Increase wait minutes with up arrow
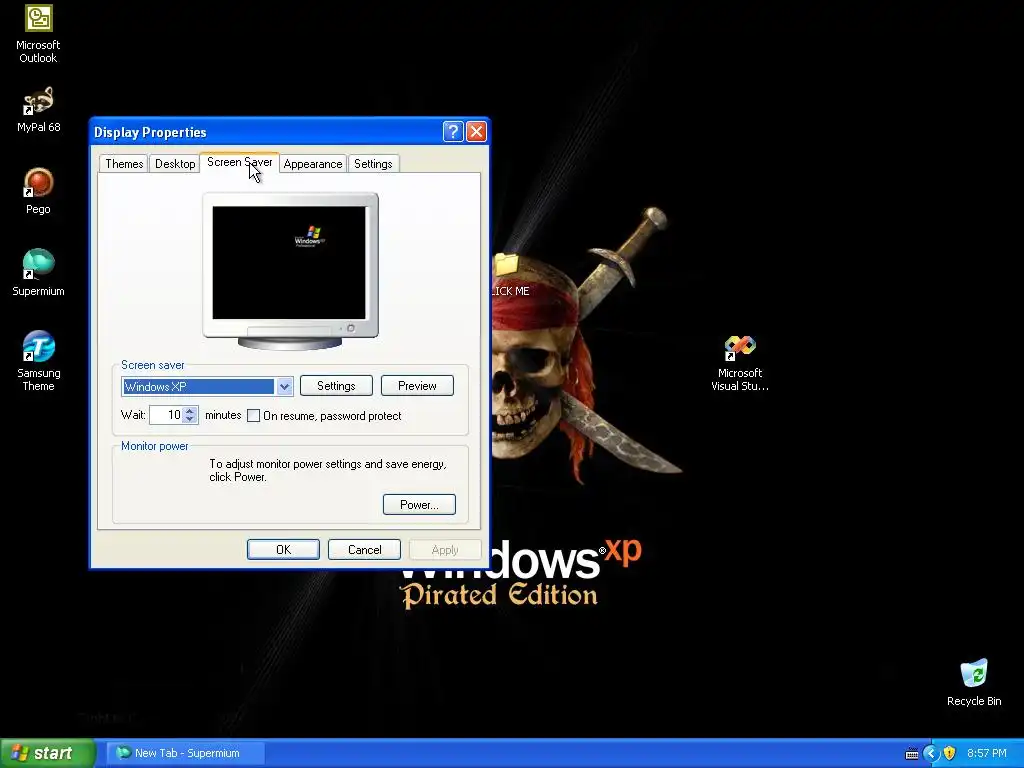This screenshot has height=768, width=1024. point(190,411)
